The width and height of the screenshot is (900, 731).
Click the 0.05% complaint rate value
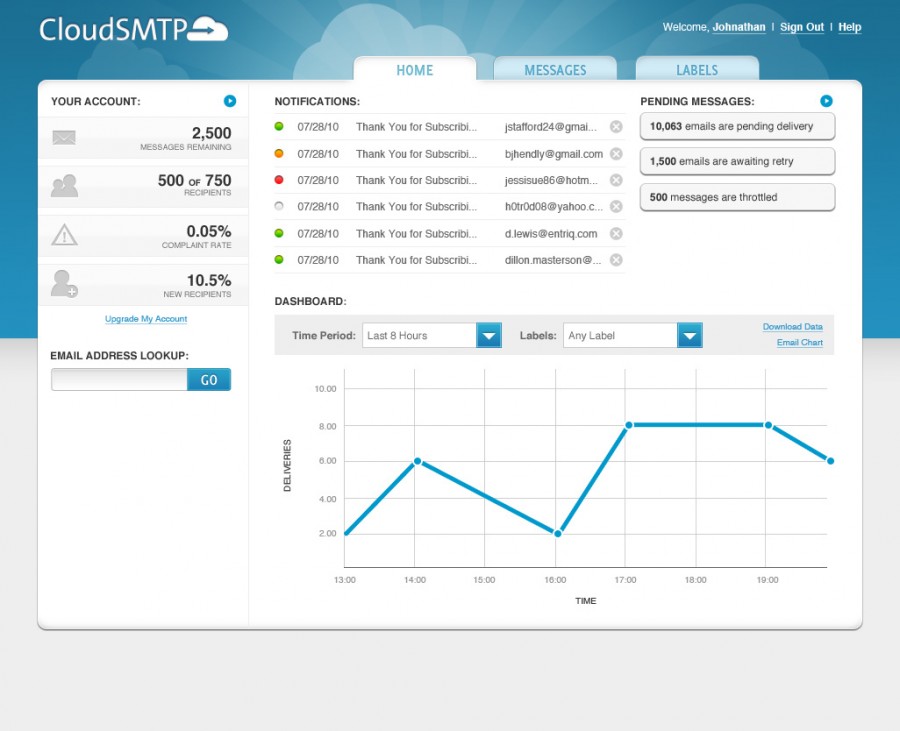[x=209, y=231]
